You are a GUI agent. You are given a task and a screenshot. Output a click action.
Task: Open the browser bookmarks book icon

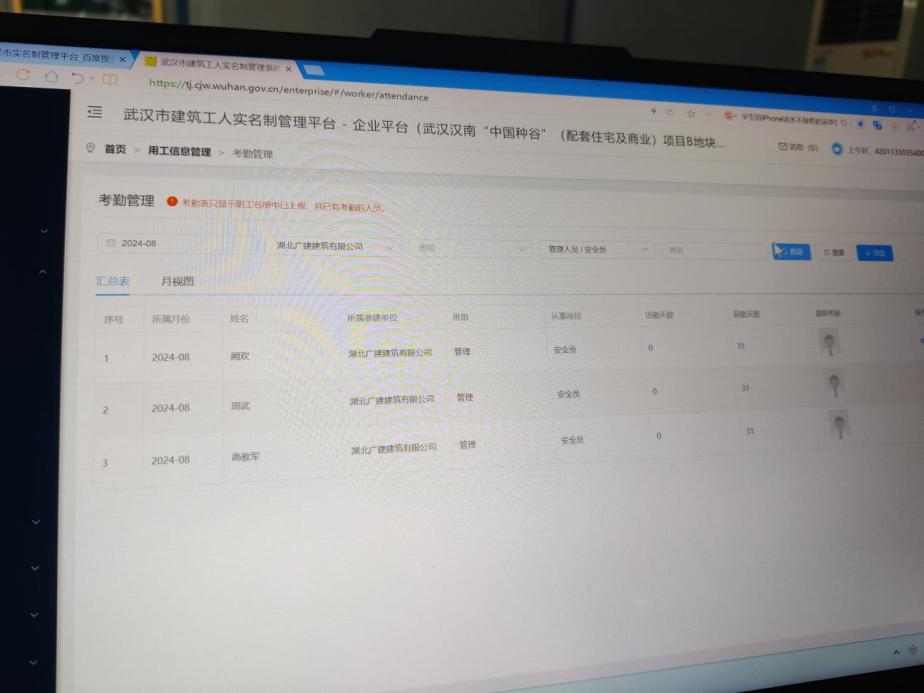109,78
